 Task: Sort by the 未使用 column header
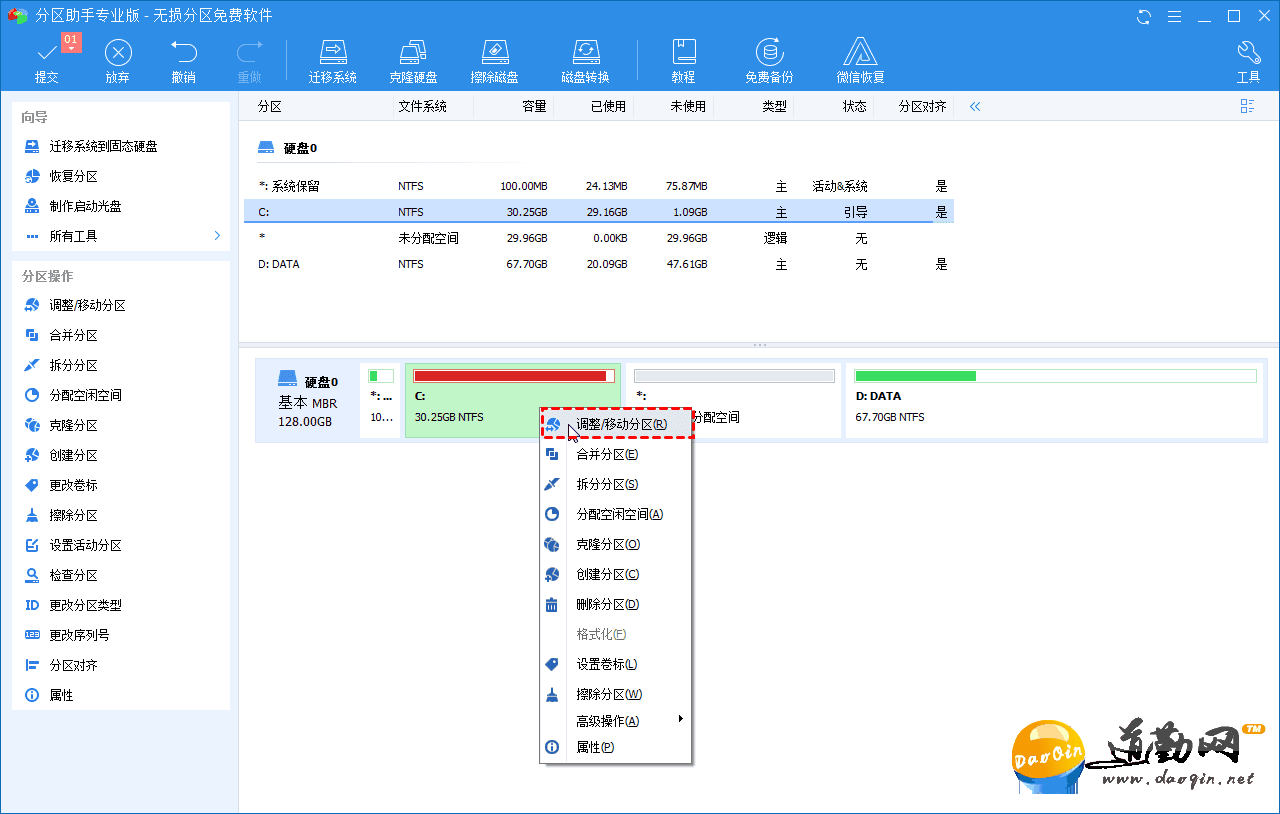tap(687, 106)
